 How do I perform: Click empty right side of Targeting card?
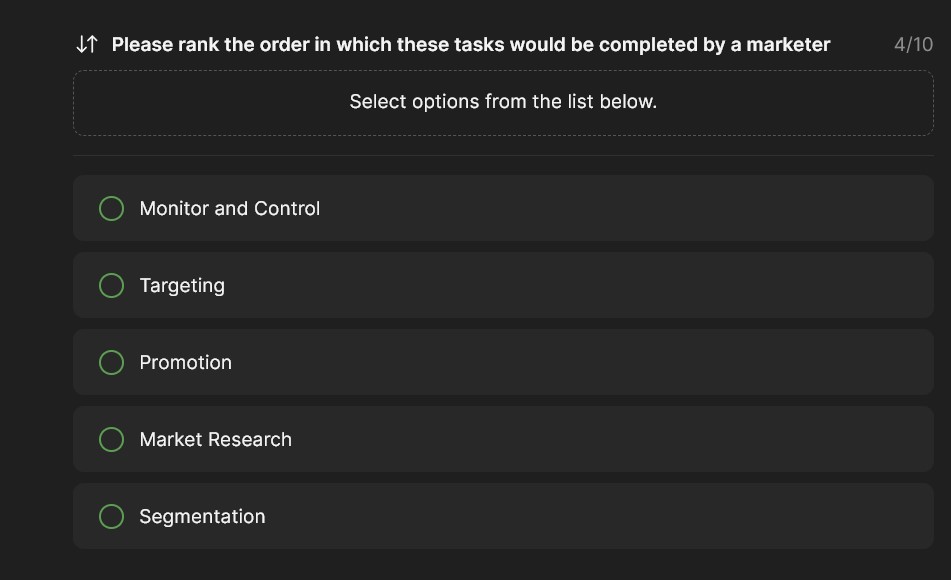[x=700, y=285]
